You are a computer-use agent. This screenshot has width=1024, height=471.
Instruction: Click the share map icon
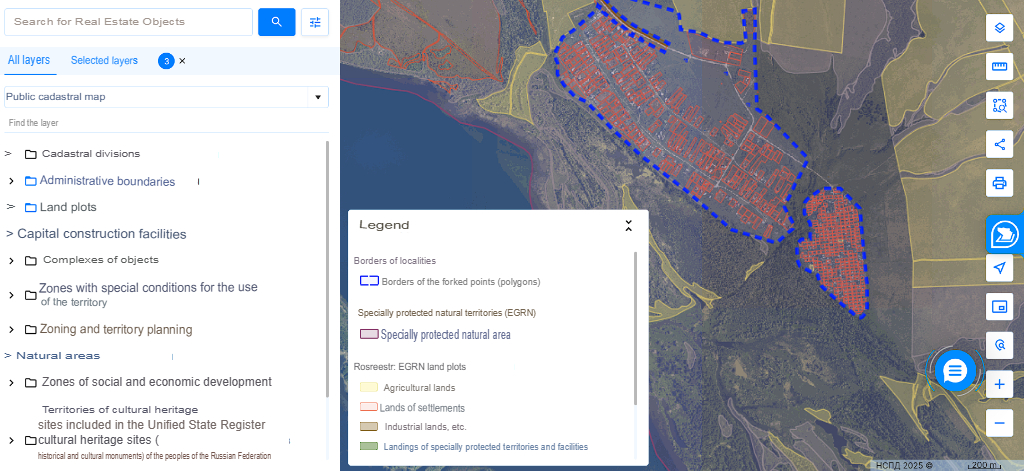(x=999, y=144)
